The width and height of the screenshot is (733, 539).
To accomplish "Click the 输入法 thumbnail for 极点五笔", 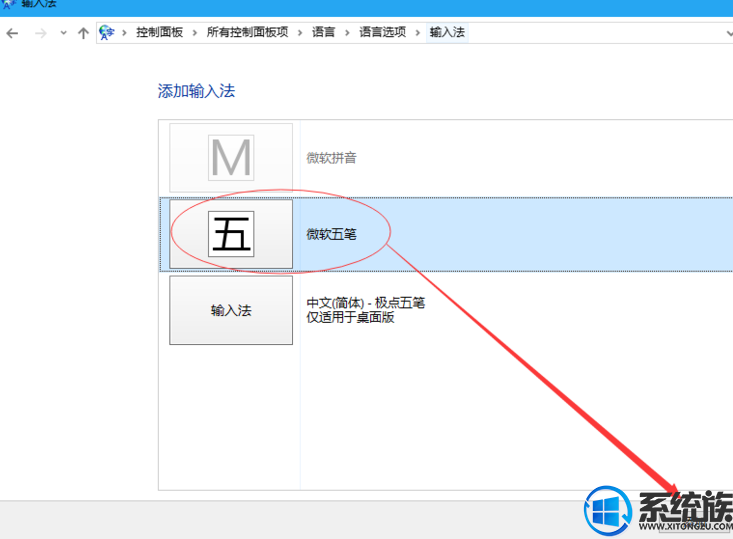I will pyautogui.click(x=231, y=310).
